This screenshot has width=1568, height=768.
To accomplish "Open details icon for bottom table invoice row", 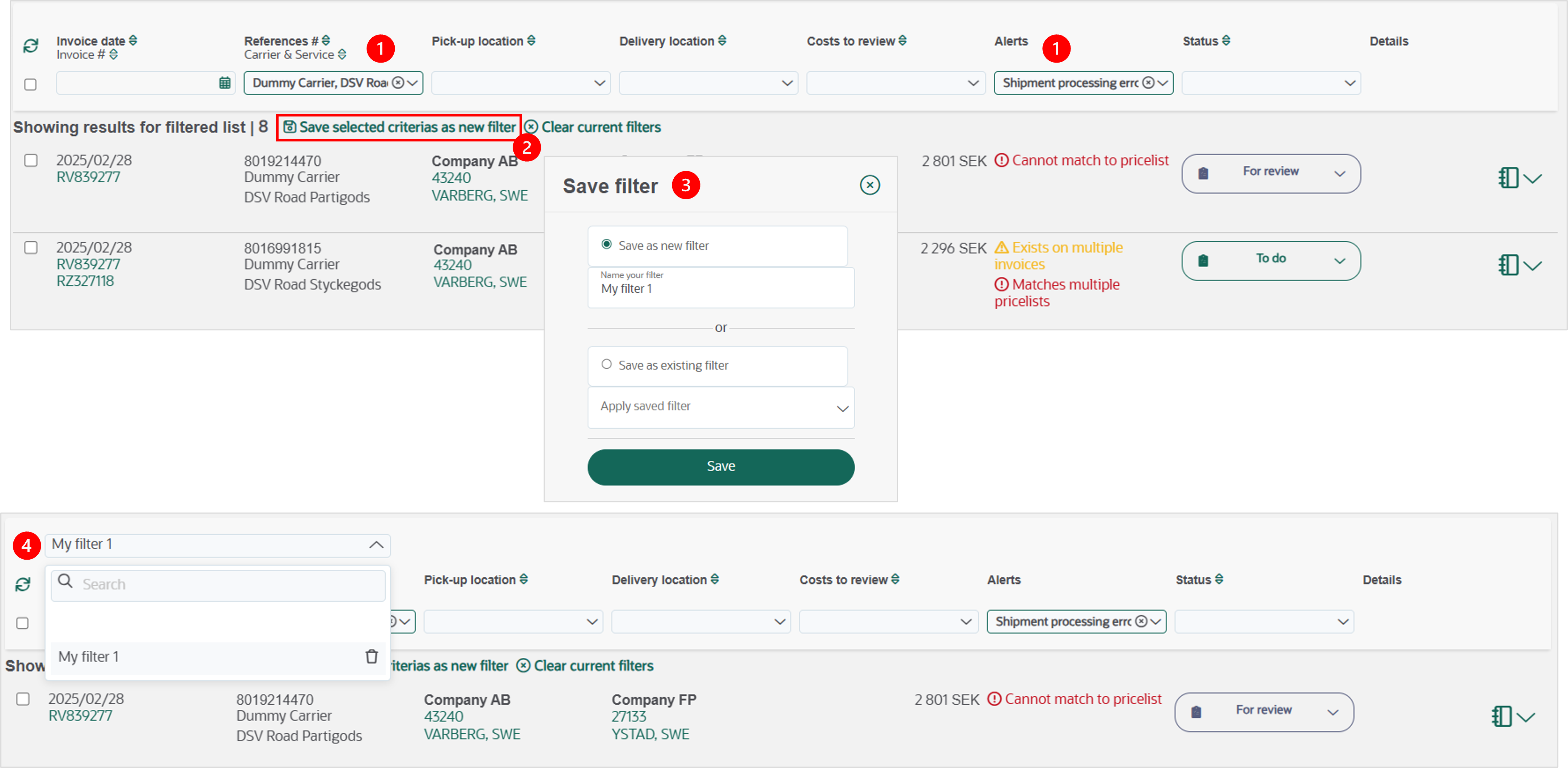I will tap(1501, 716).
